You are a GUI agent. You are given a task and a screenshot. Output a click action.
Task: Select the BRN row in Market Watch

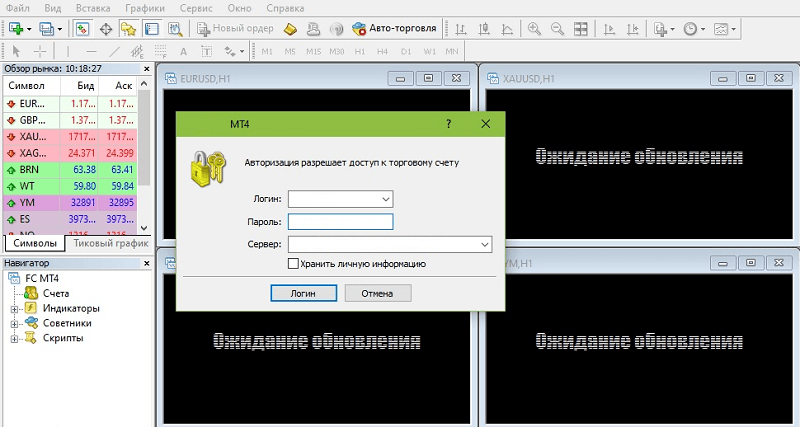[70, 170]
